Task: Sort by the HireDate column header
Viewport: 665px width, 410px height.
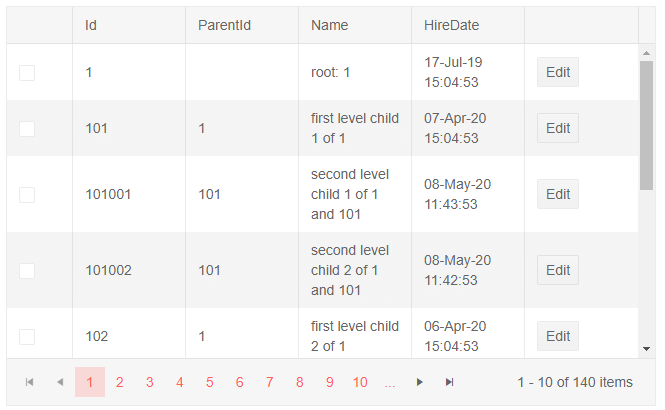Action: 447,25
